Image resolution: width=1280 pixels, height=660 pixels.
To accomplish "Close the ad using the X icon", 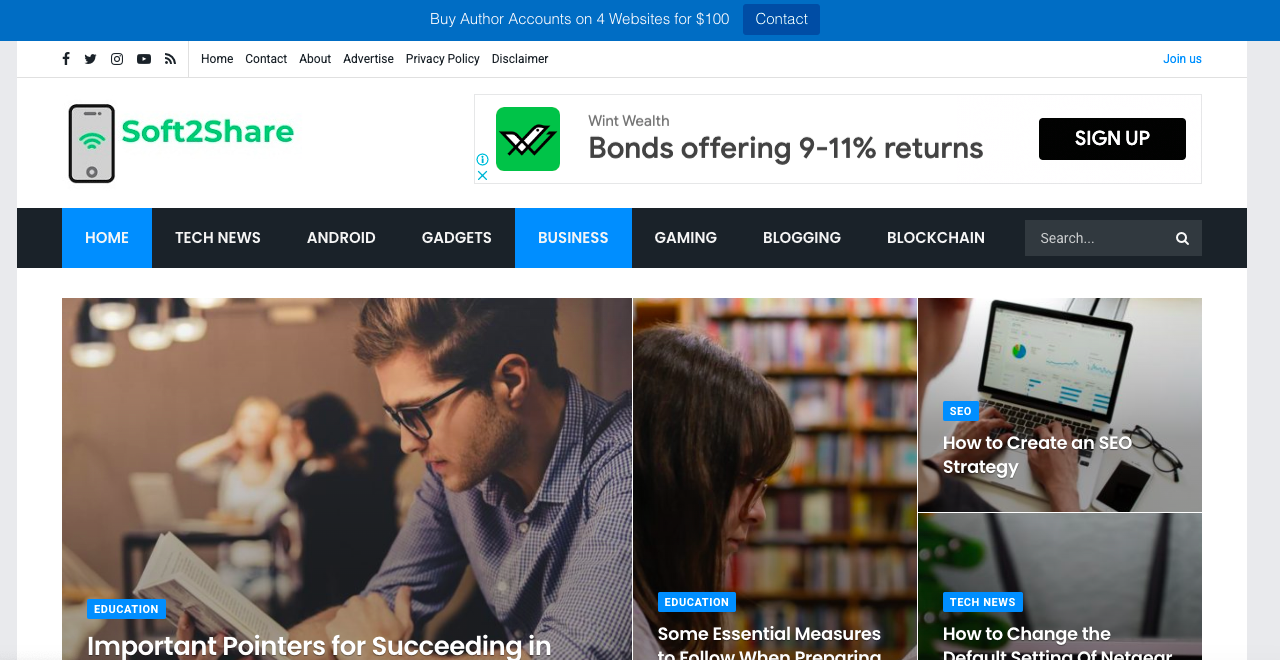I will [x=482, y=175].
